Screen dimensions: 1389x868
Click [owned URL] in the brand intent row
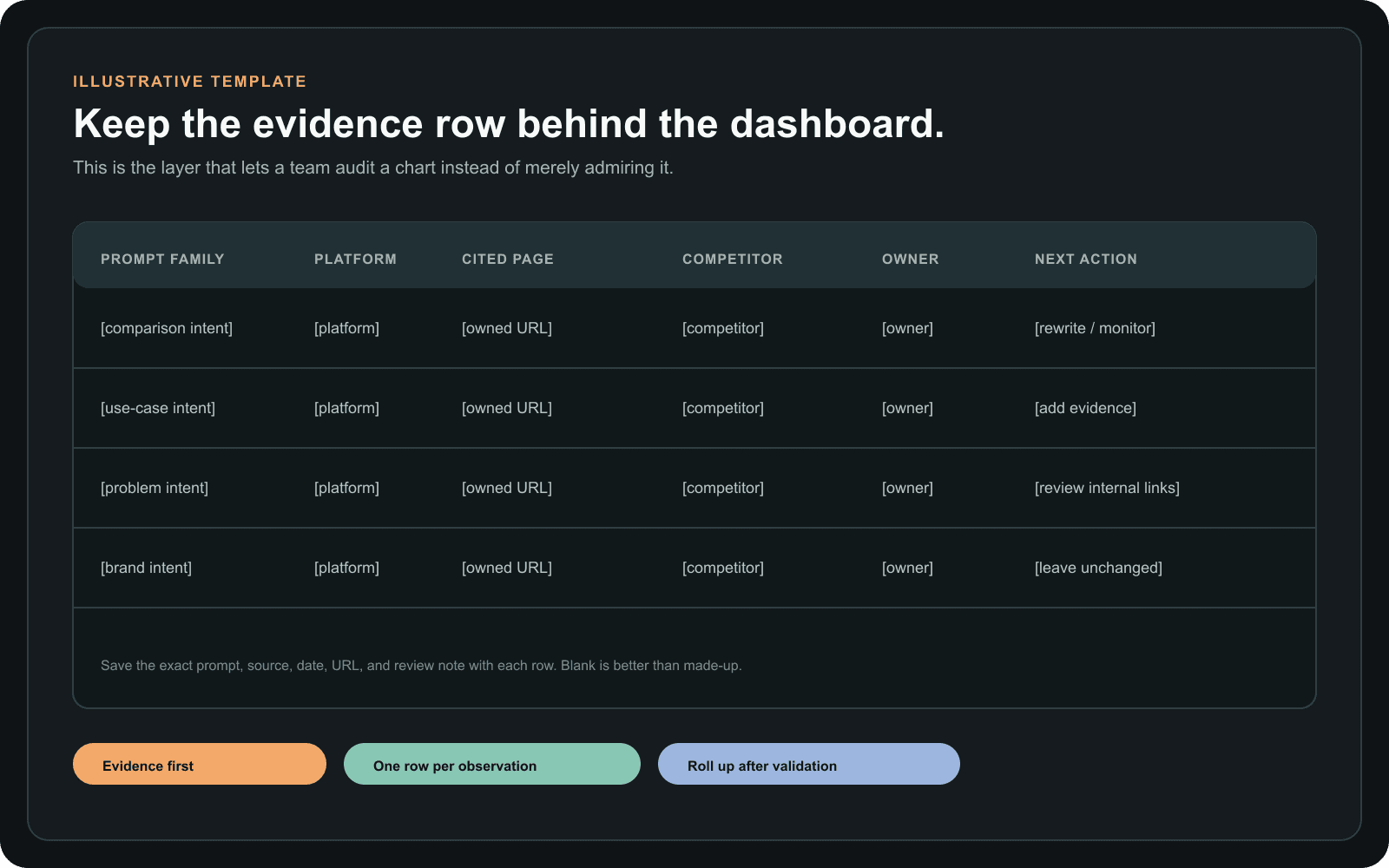pyautogui.click(x=507, y=568)
